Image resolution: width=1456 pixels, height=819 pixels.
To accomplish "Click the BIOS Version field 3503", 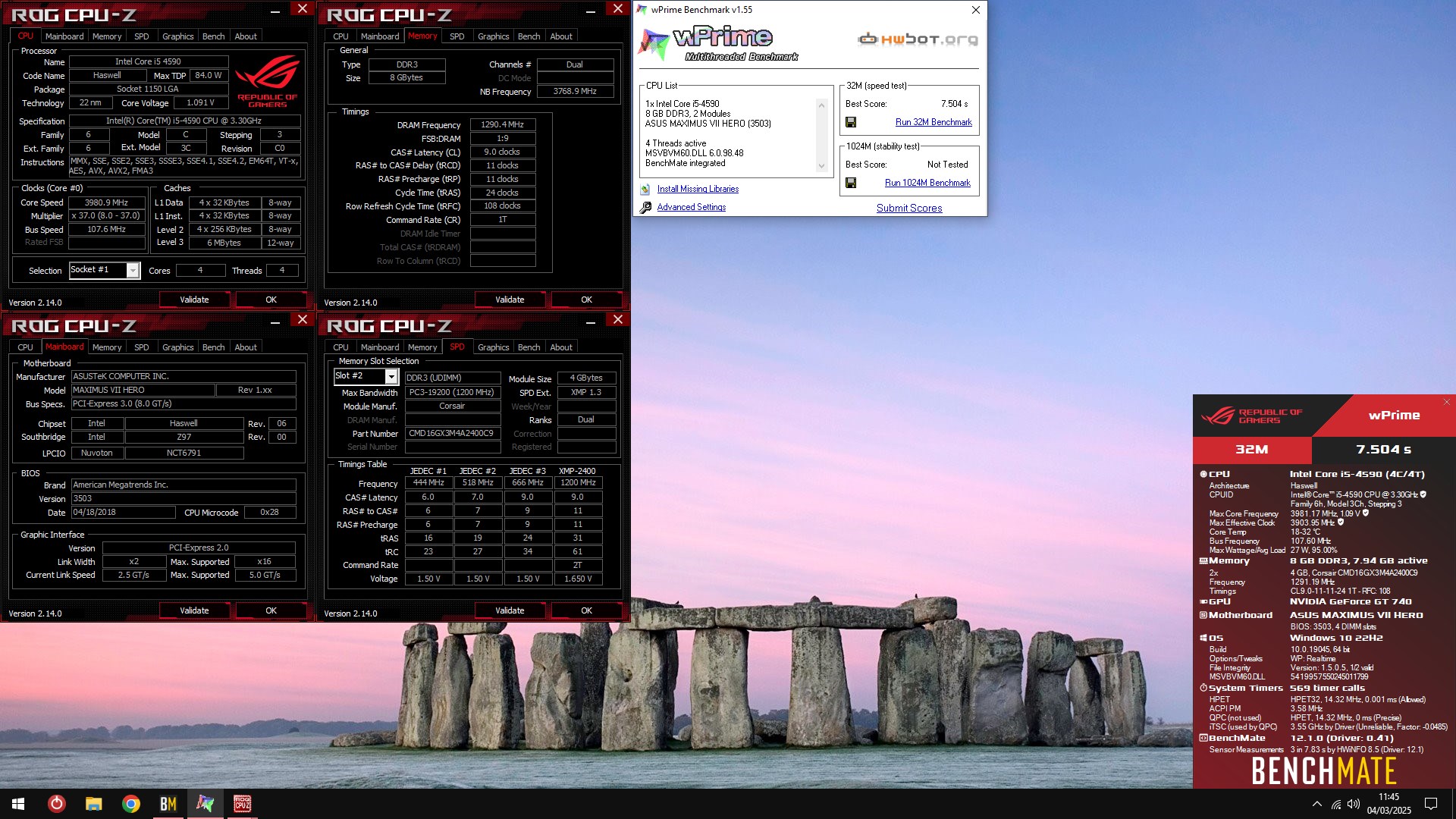I will click(x=184, y=498).
